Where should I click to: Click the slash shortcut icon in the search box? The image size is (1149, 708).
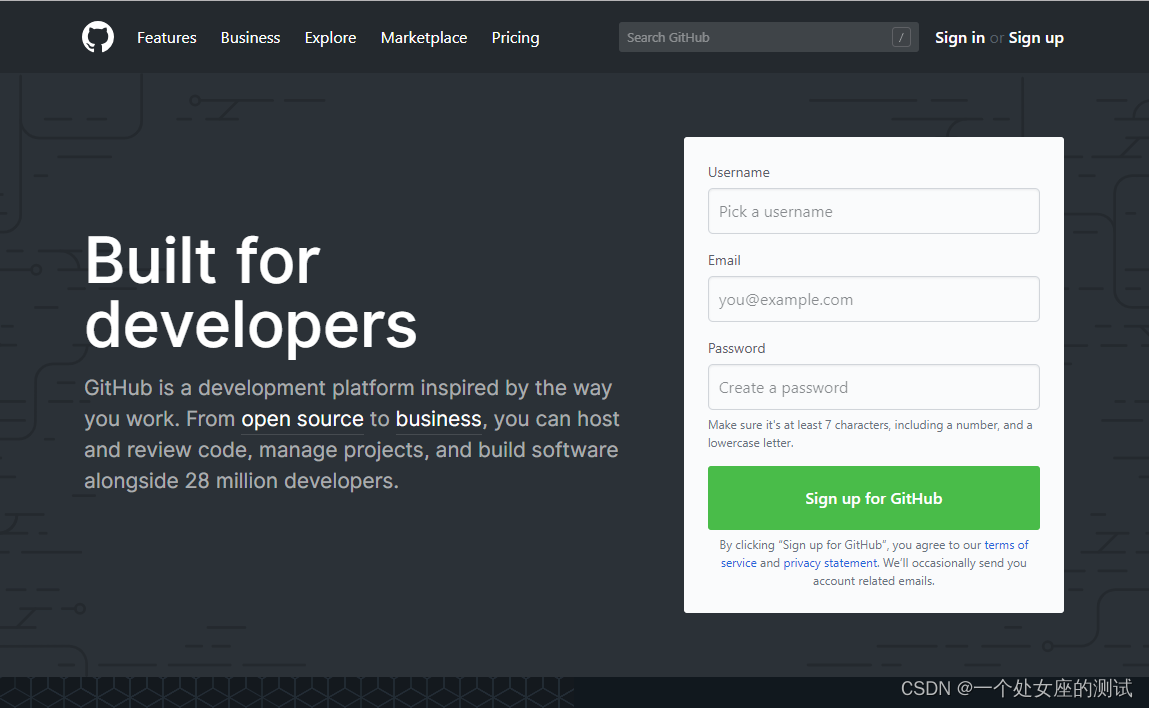pos(901,37)
